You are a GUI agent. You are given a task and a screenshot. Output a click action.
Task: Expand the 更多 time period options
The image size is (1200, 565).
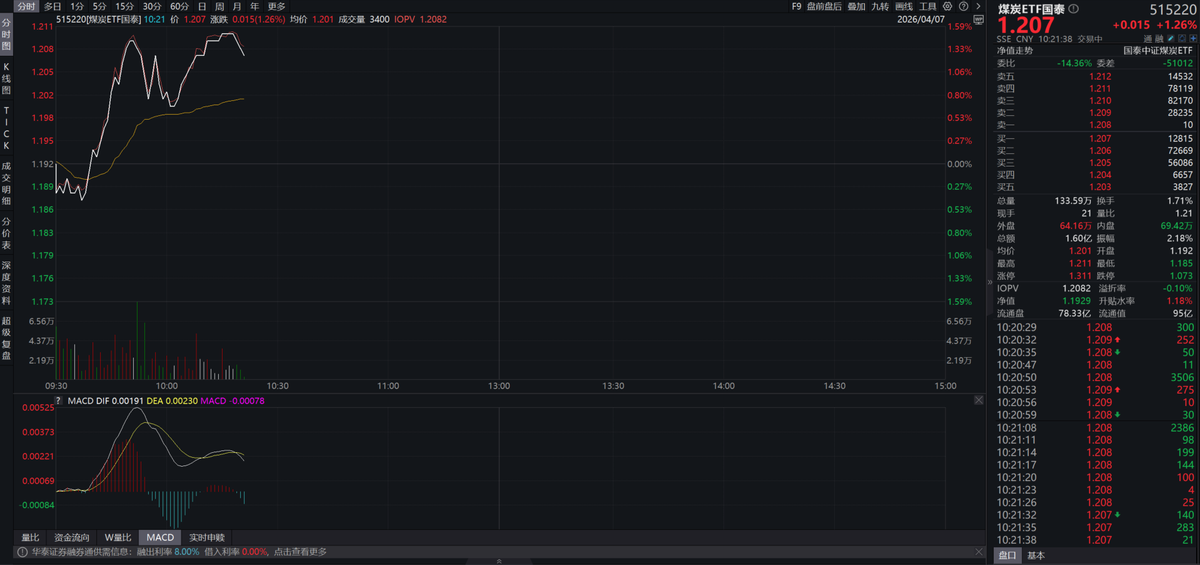click(276, 6)
